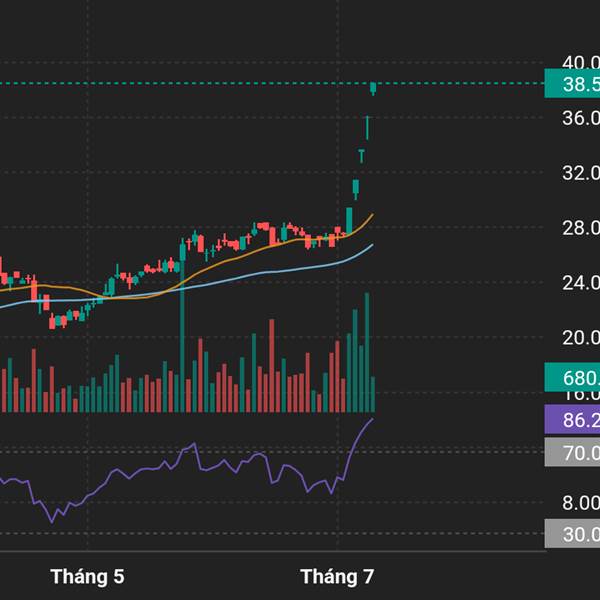The image size is (600, 600).
Task: Select the latest green candle near 38.5
Action: tap(373, 88)
